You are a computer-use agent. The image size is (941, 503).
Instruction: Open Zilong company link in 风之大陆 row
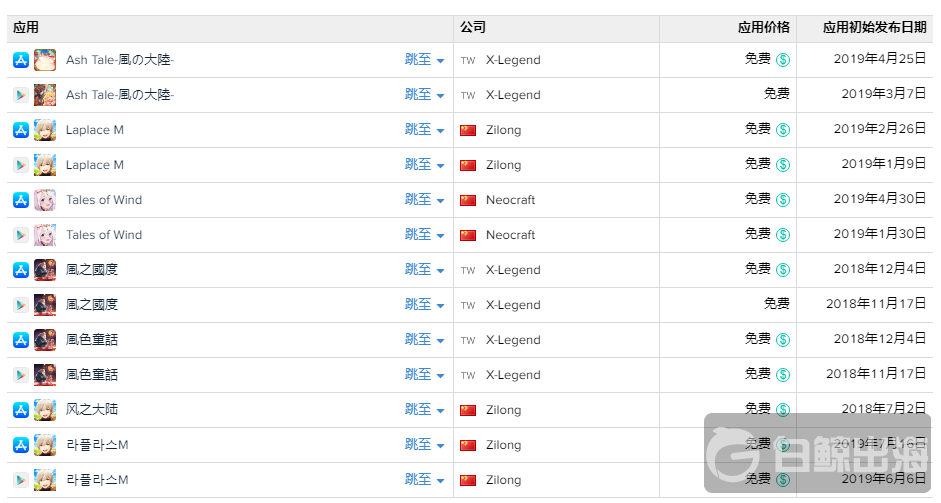click(x=503, y=410)
